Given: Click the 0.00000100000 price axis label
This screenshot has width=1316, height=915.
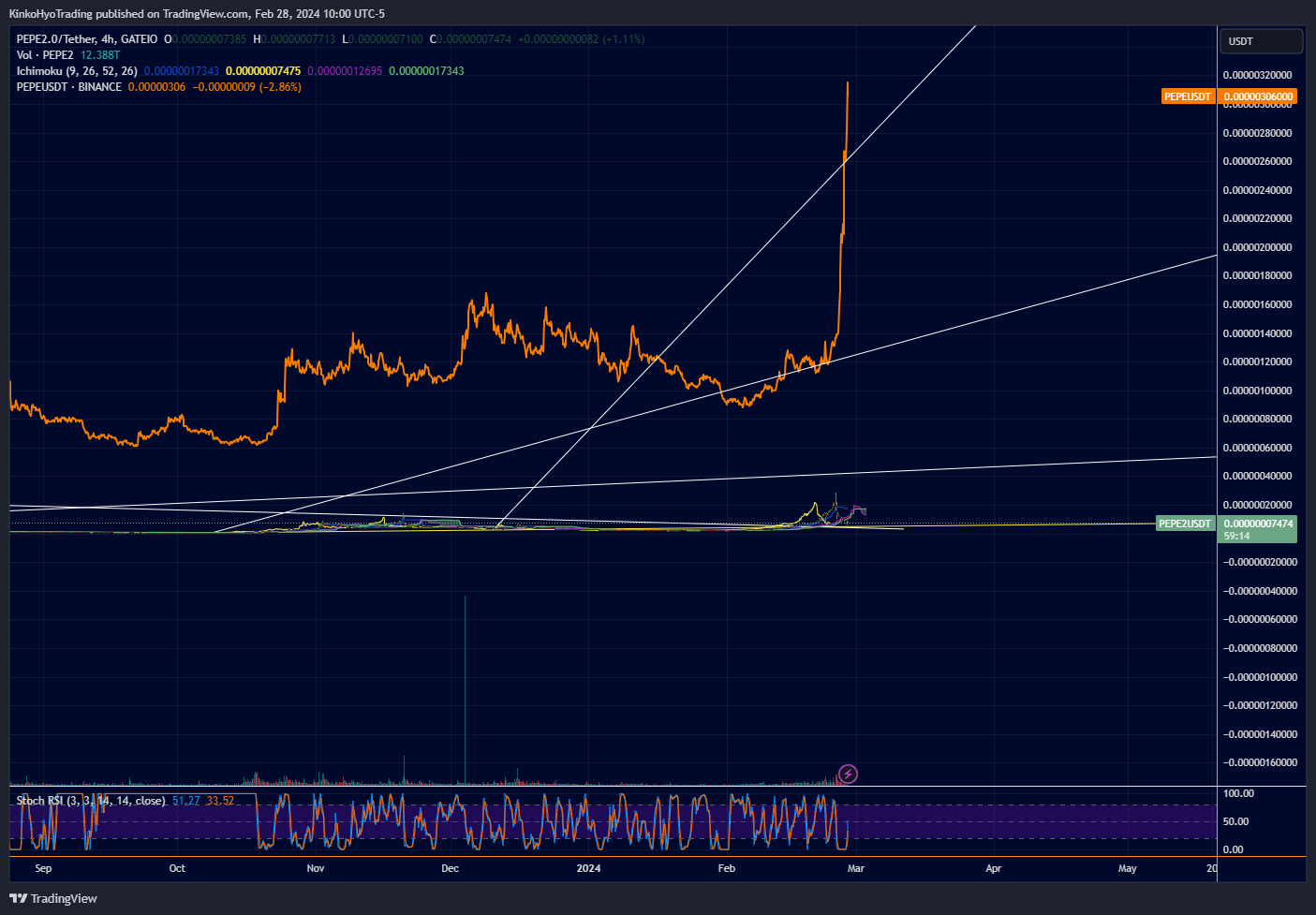Looking at the screenshot, I should (1258, 391).
